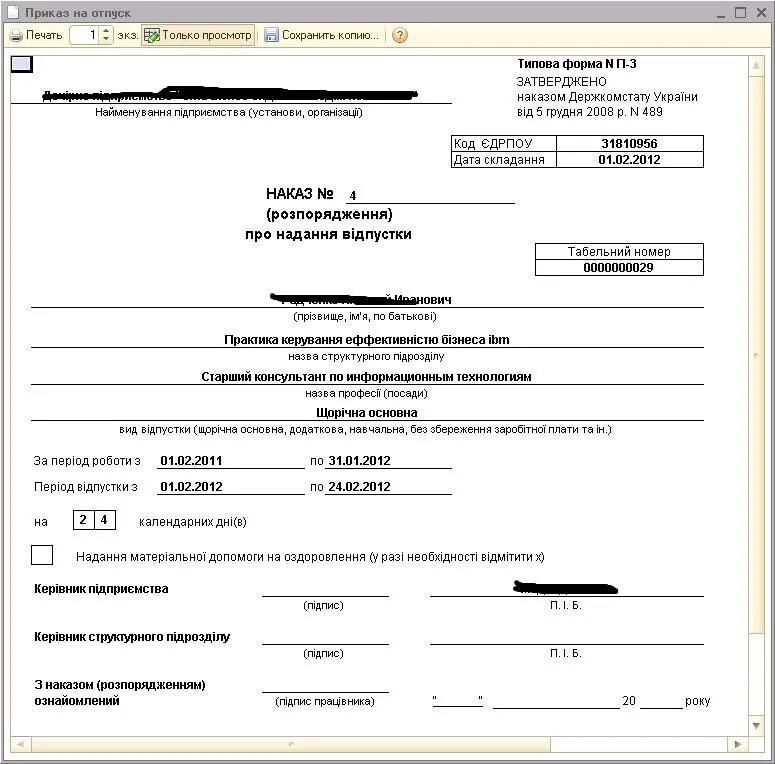Viewport: 775px width, 764px height.
Task: Click the Печать printer icon
Action: pyautogui.click(x=16, y=36)
